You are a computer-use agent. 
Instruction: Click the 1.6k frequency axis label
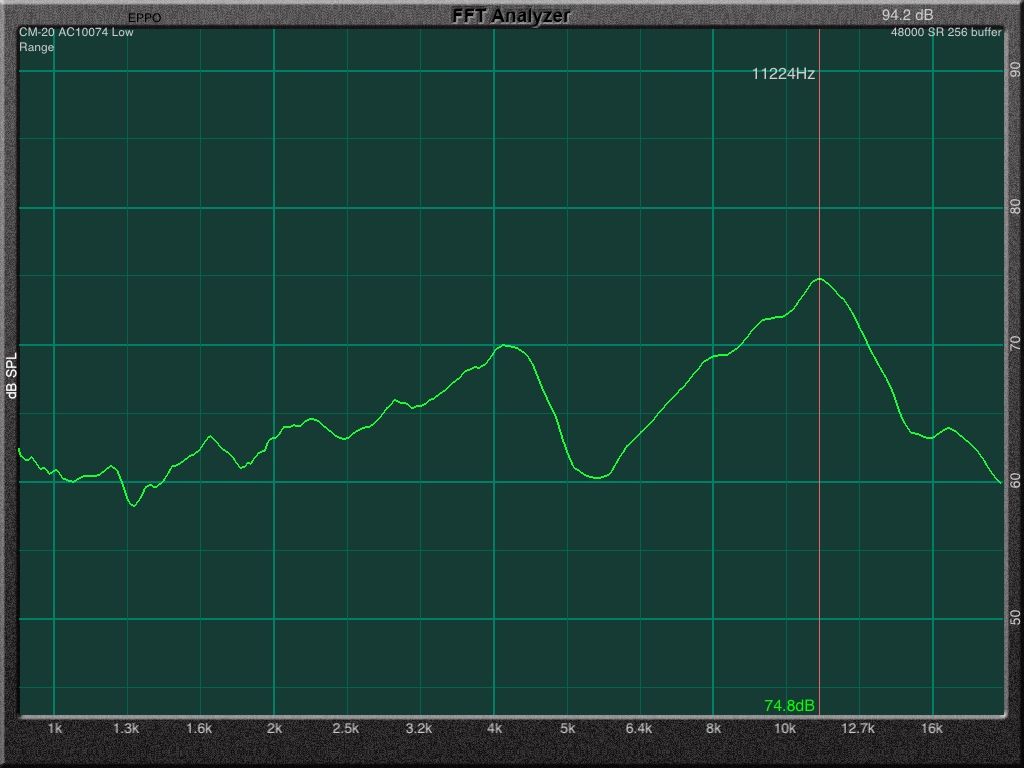pos(199,728)
